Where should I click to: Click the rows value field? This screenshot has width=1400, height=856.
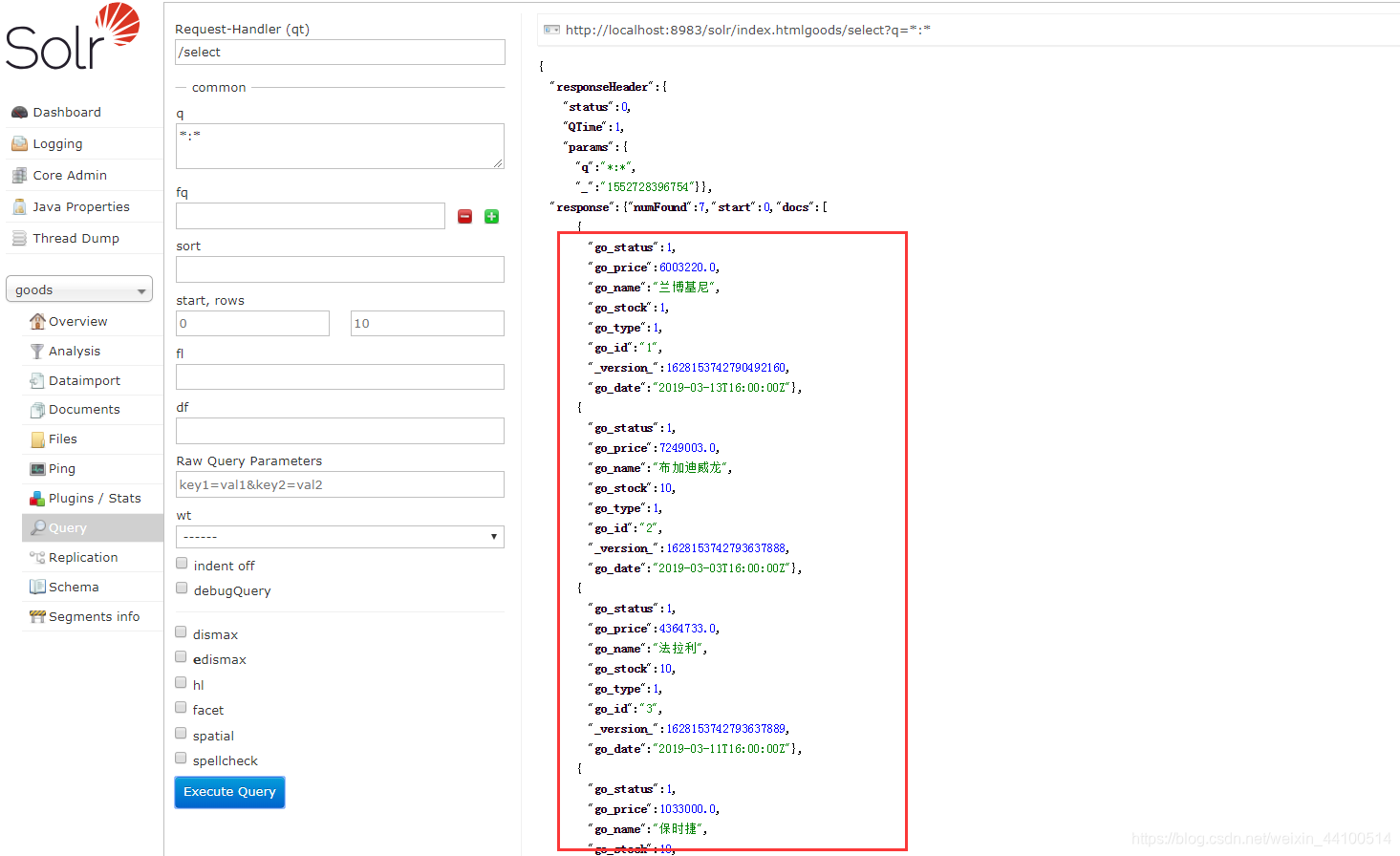click(427, 324)
